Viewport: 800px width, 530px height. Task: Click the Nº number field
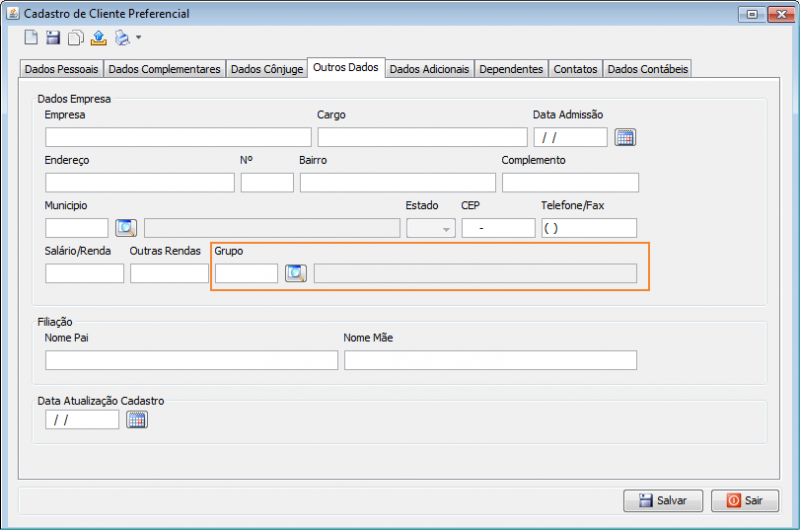pyautogui.click(x=267, y=183)
